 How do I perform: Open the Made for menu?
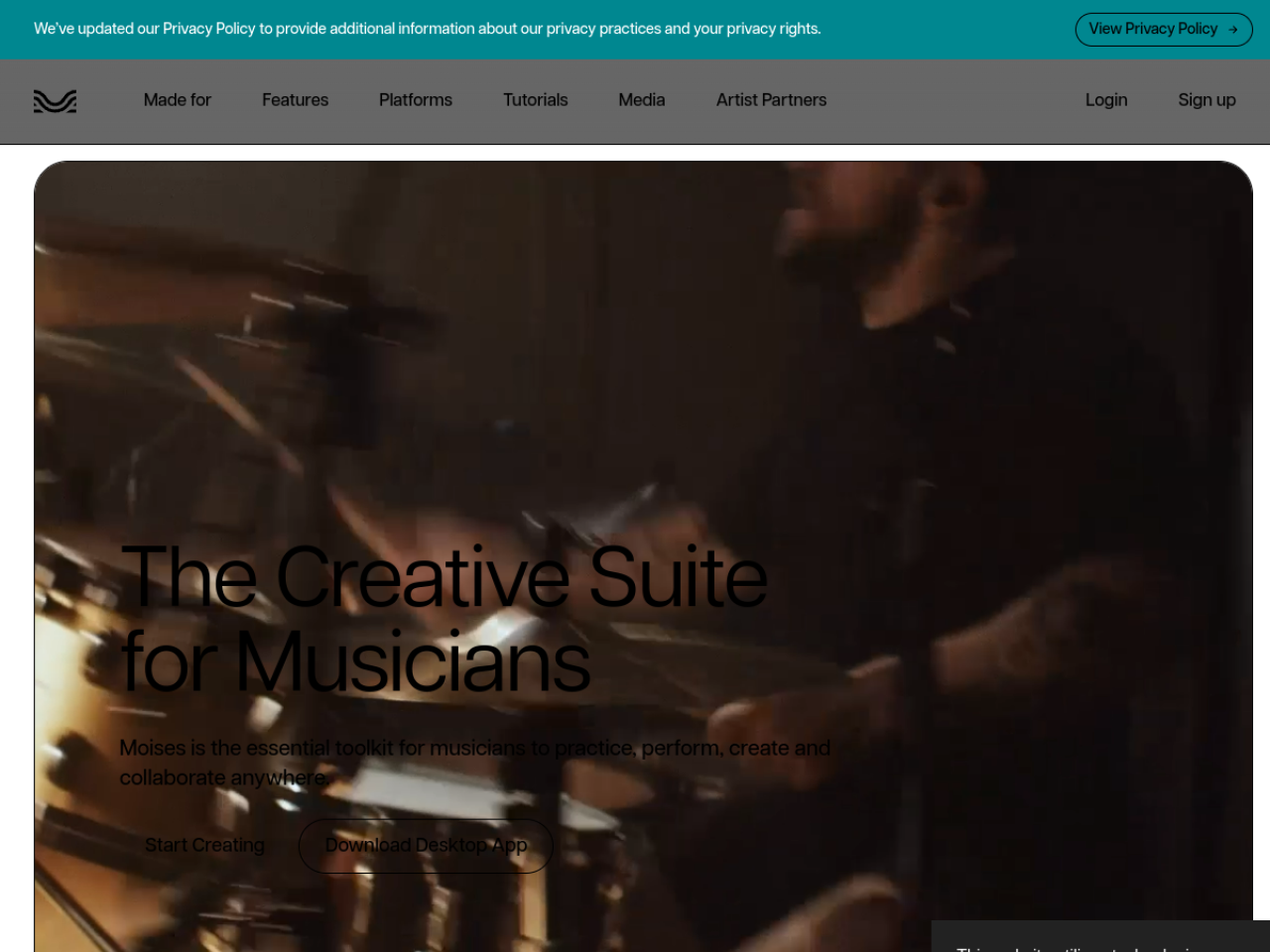coord(178,100)
